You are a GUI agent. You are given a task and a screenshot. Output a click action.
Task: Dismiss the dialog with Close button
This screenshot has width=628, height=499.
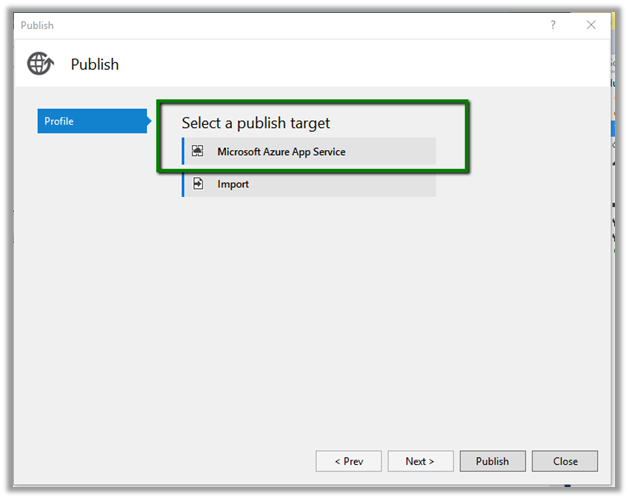[565, 461]
